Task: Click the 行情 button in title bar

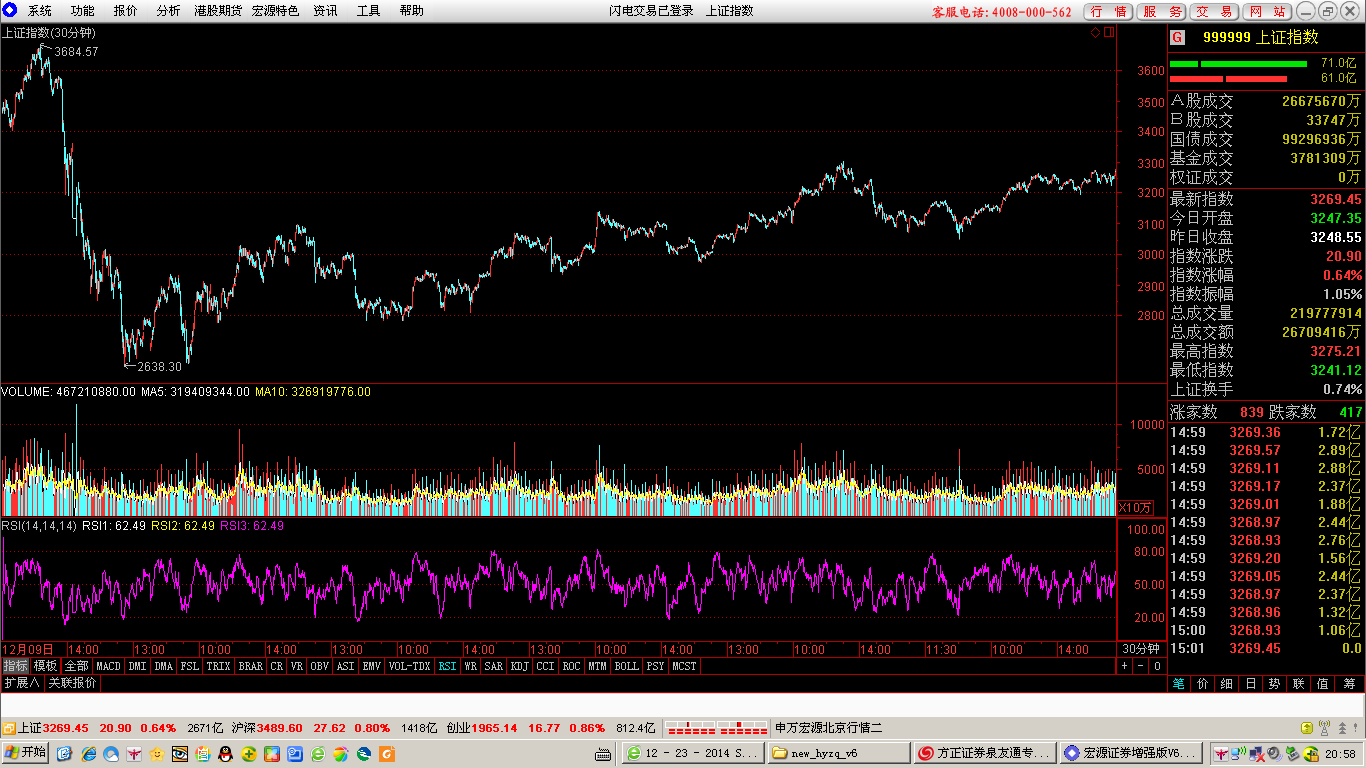Action: tap(1108, 11)
